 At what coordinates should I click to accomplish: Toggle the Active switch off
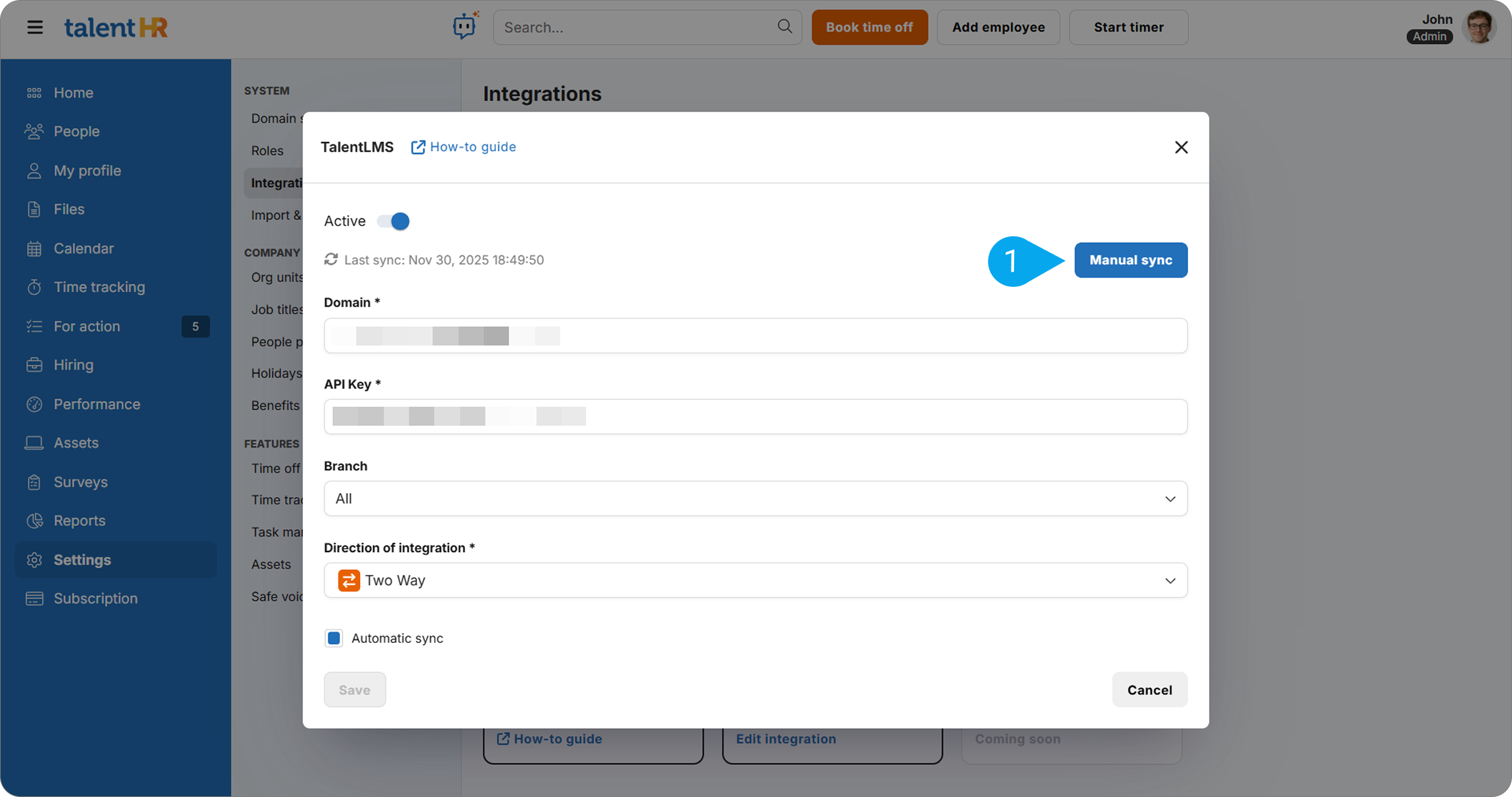[x=393, y=221]
